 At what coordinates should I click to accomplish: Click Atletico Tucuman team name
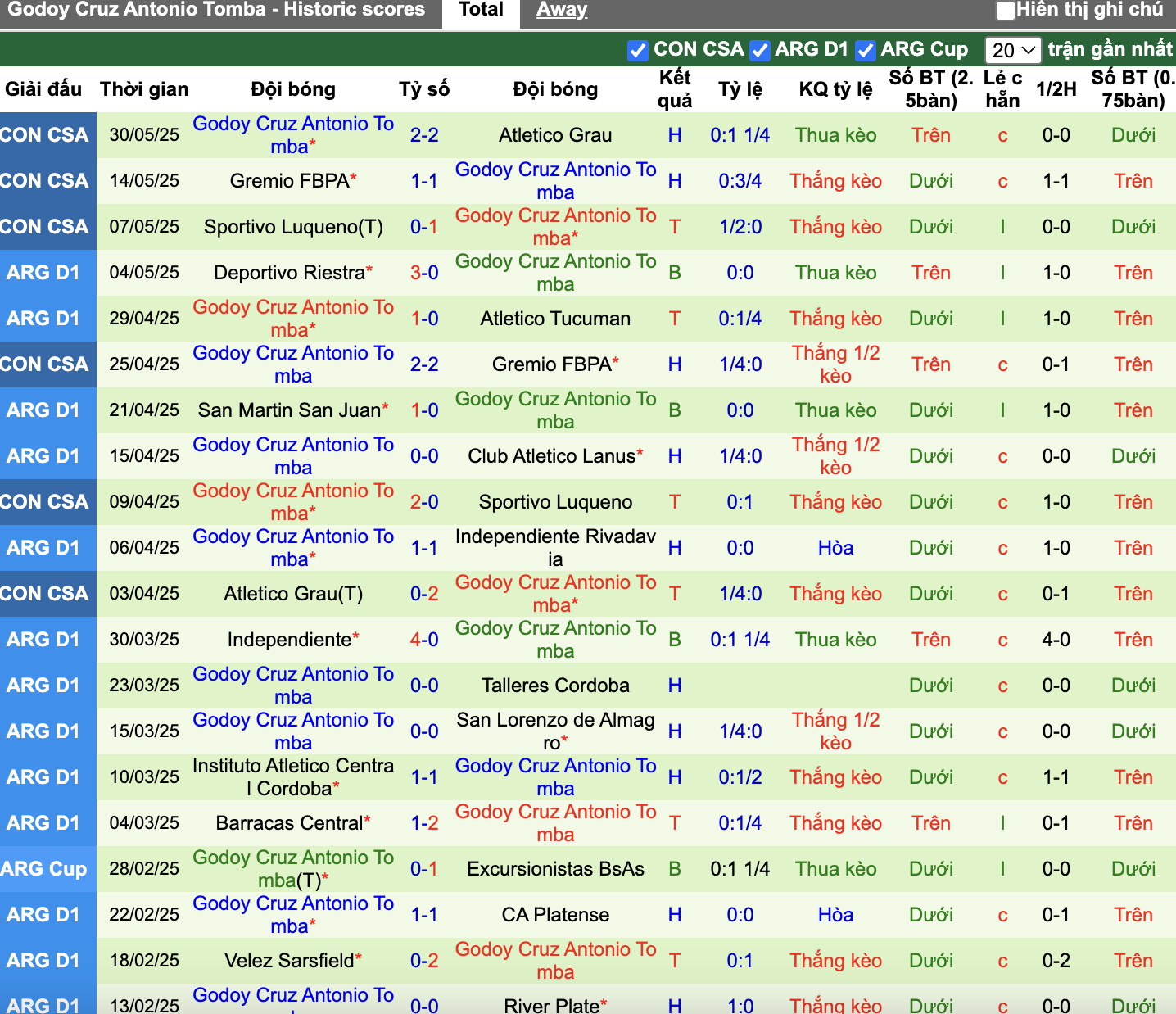(x=555, y=319)
